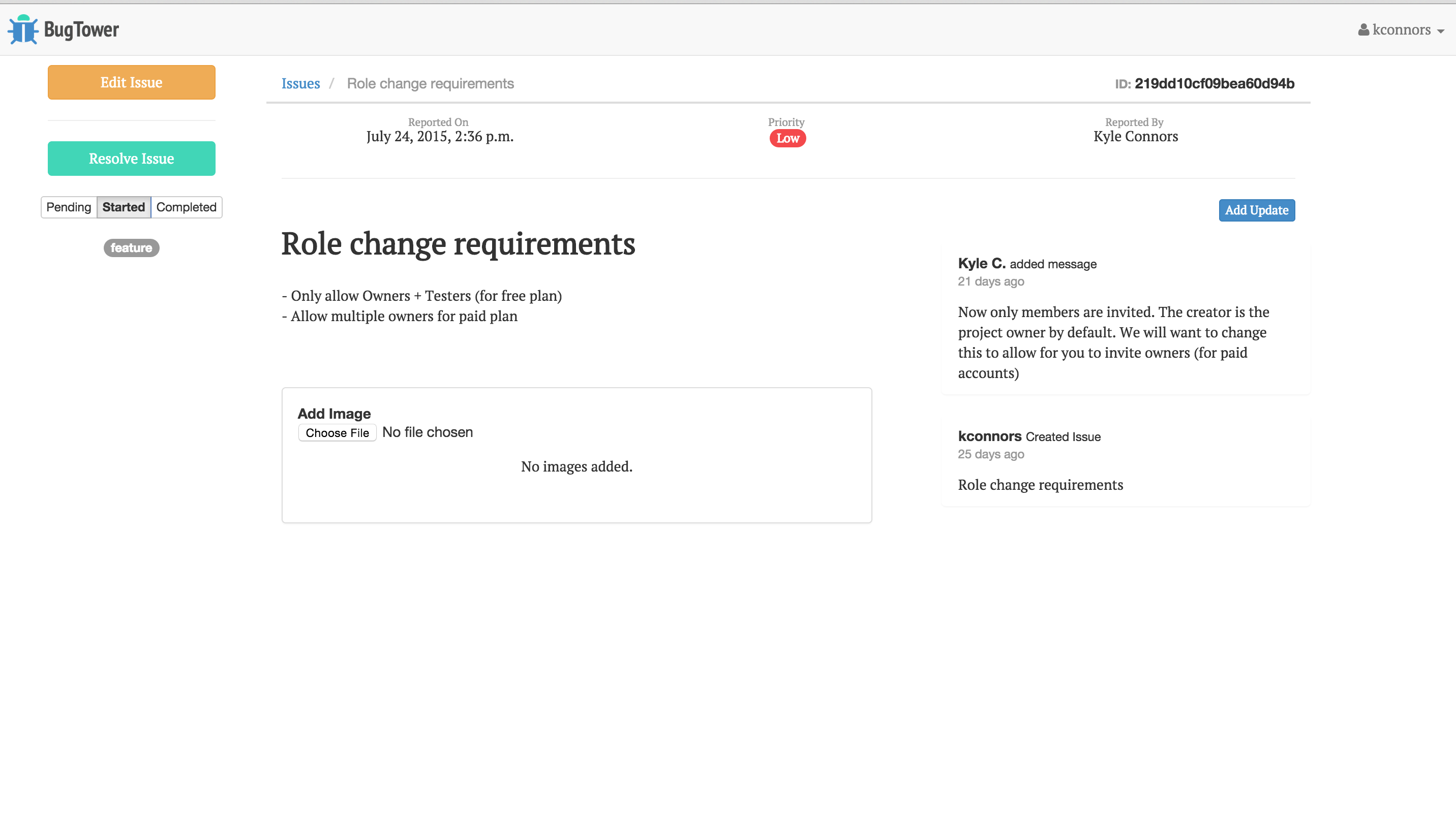Click reporter name Kyle Connors

[x=1135, y=137]
